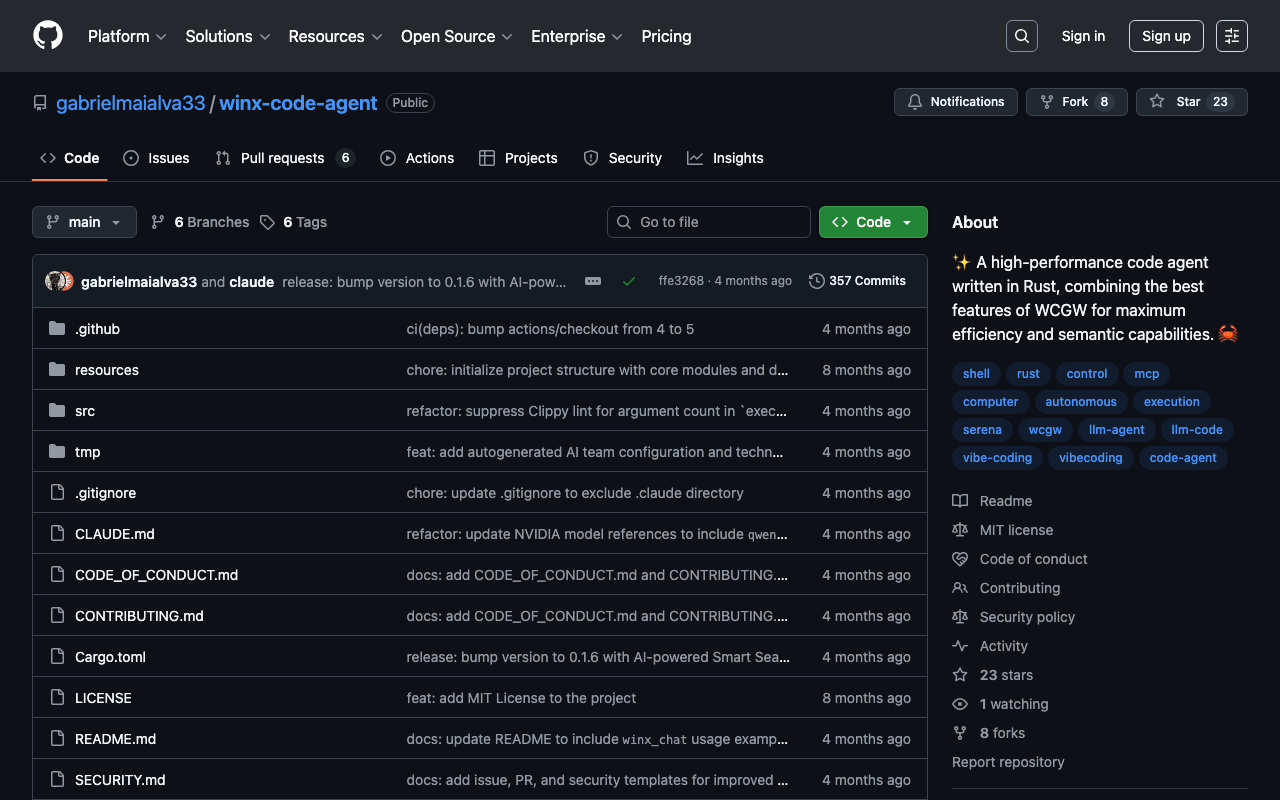The image size is (1280, 800).
Task: Open the 6 Tags link
Action: pyautogui.click(x=294, y=222)
